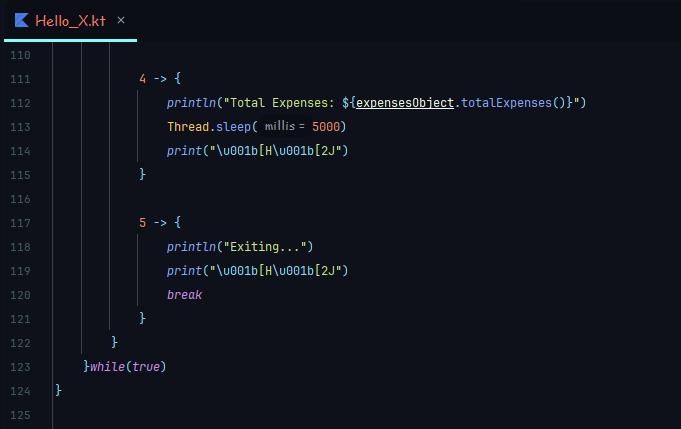The width and height of the screenshot is (681, 429).
Task: Click the underlined expensesObject variable
Action: click(405, 103)
